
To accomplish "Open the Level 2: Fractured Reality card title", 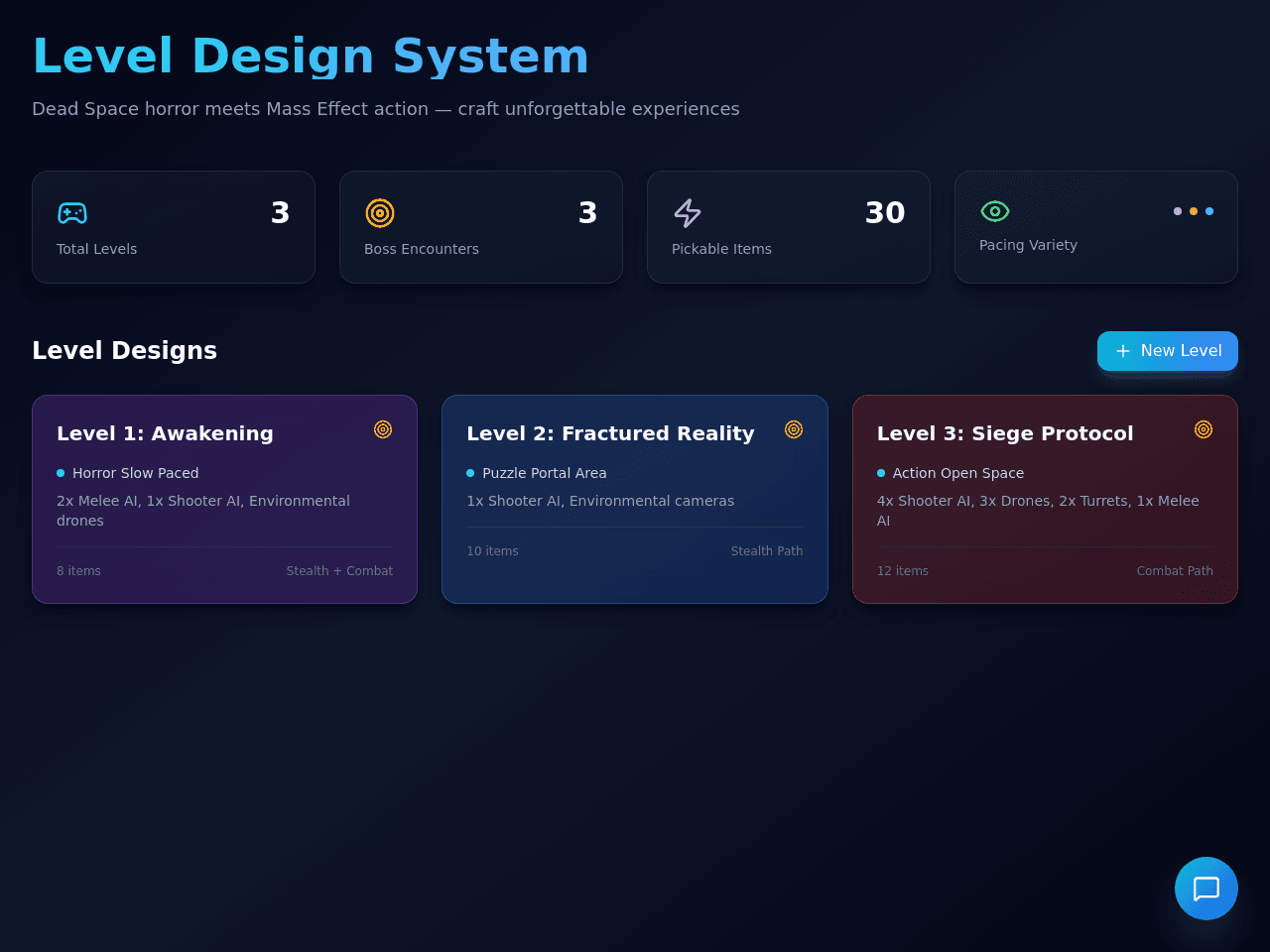I will click(610, 433).
